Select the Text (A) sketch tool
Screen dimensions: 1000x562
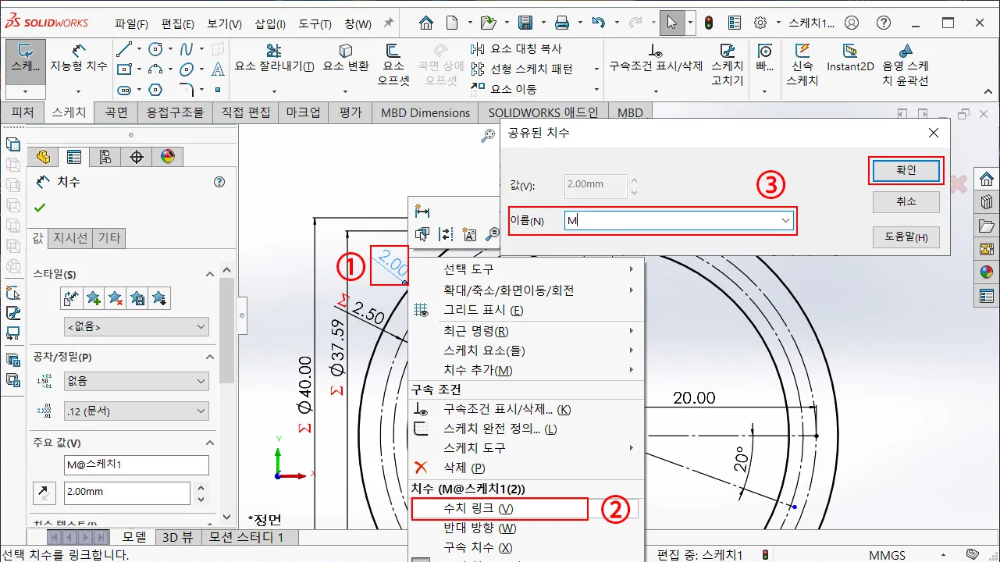pos(217,69)
